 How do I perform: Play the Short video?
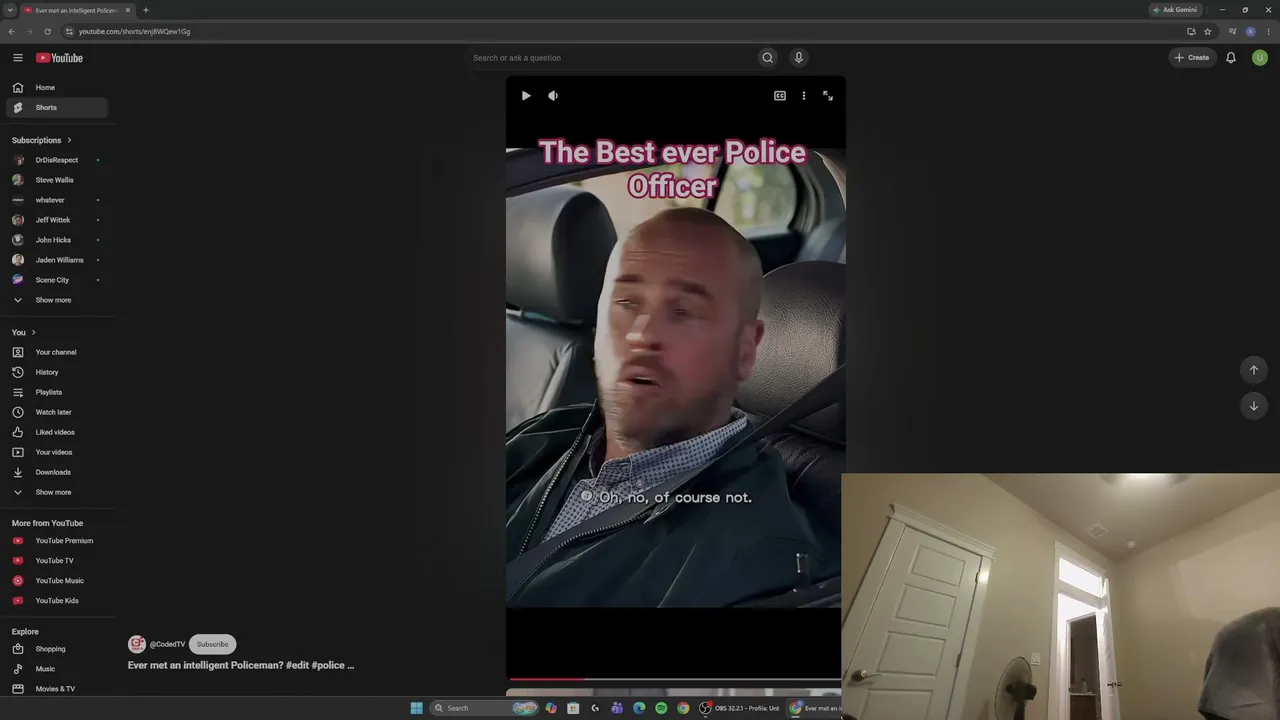click(526, 96)
